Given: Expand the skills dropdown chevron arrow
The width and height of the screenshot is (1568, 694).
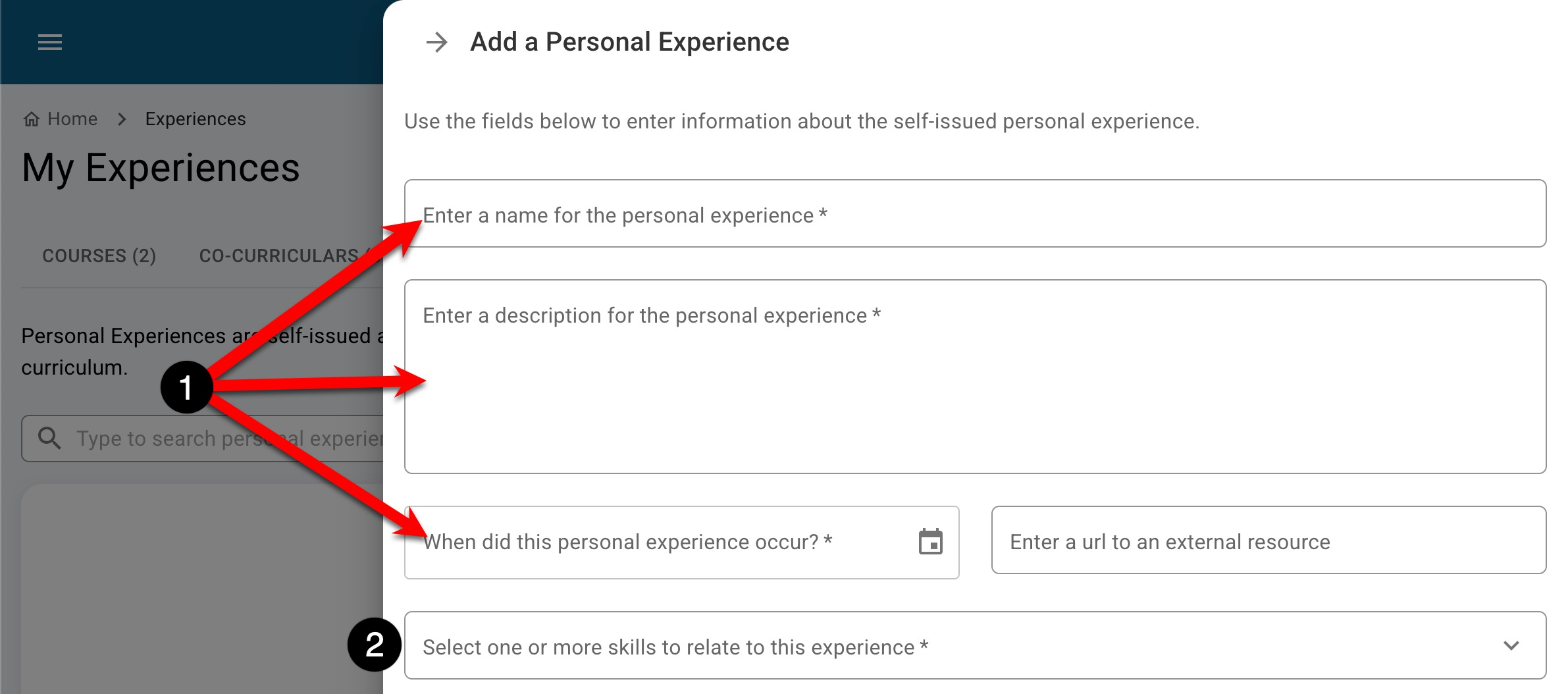Looking at the screenshot, I should pos(1511,646).
